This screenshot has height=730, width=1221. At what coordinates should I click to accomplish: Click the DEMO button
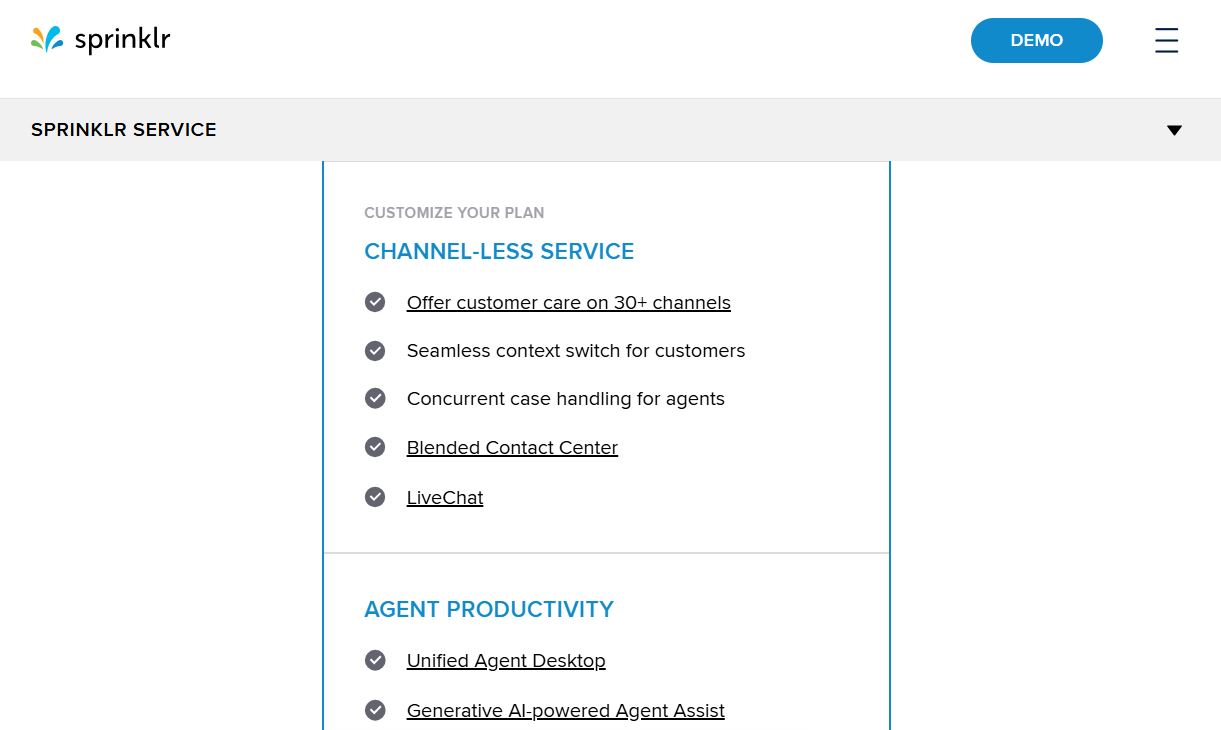click(x=1037, y=40)
